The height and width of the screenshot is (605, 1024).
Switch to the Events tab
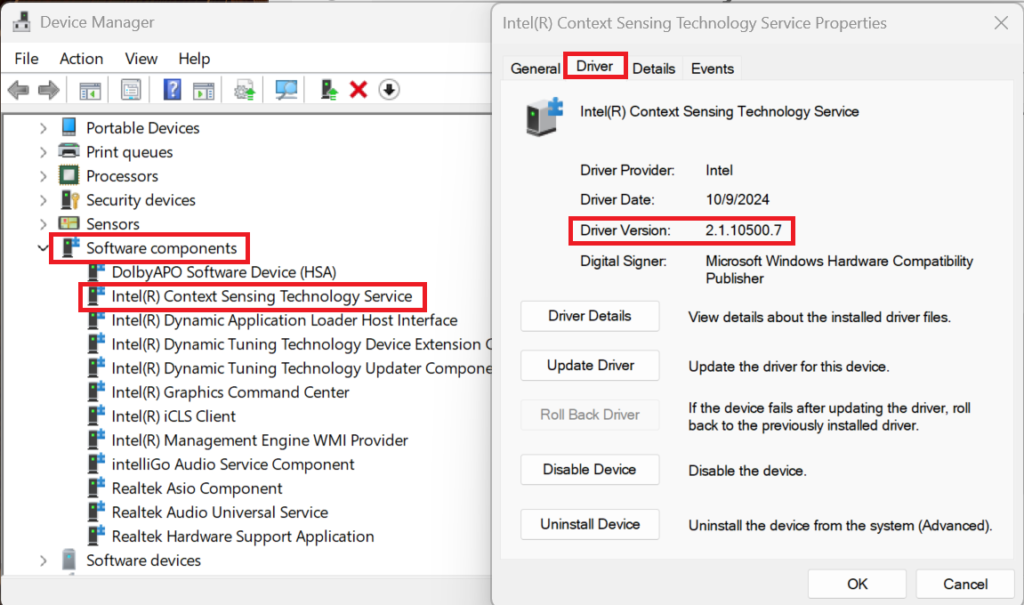point(712,68)
